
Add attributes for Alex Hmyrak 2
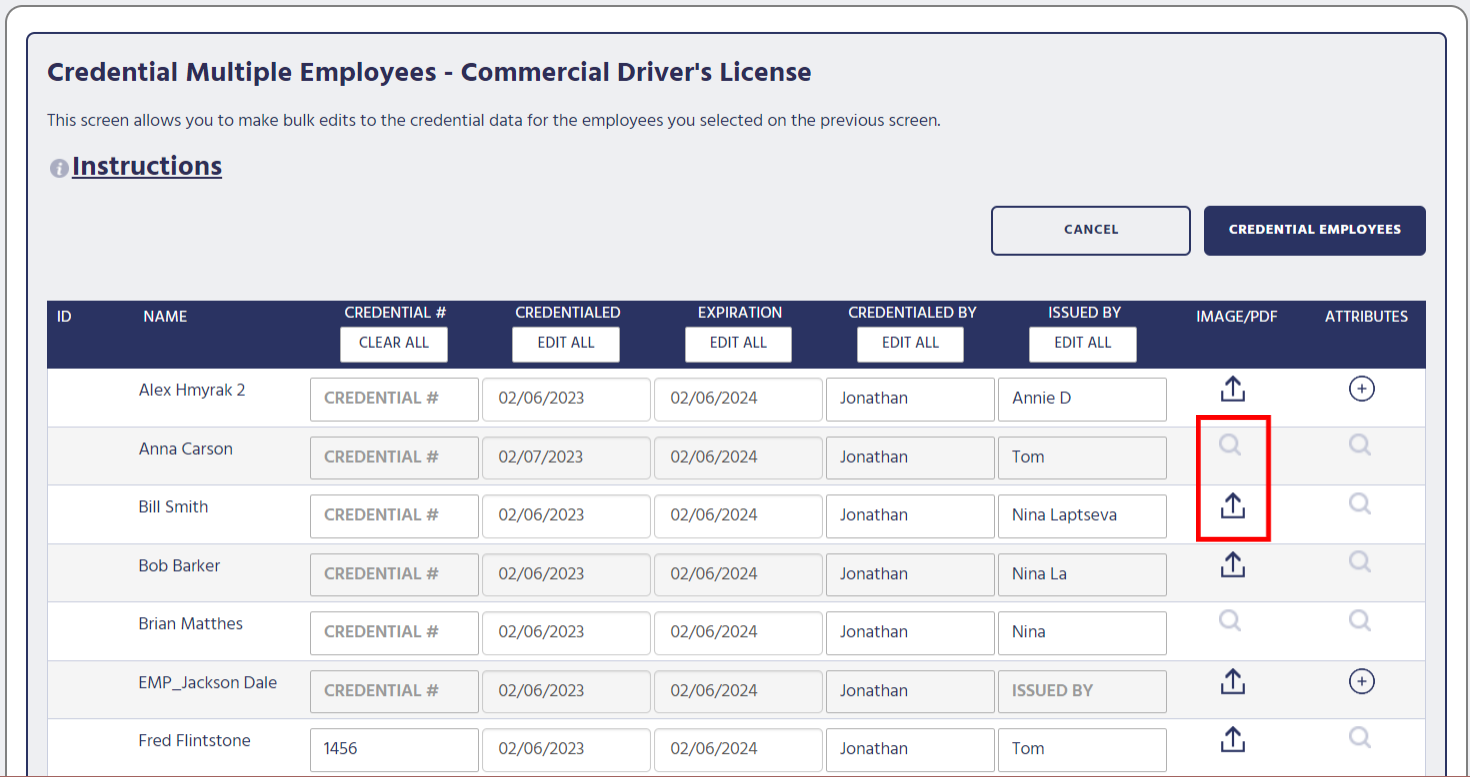tap(1361, 389)
